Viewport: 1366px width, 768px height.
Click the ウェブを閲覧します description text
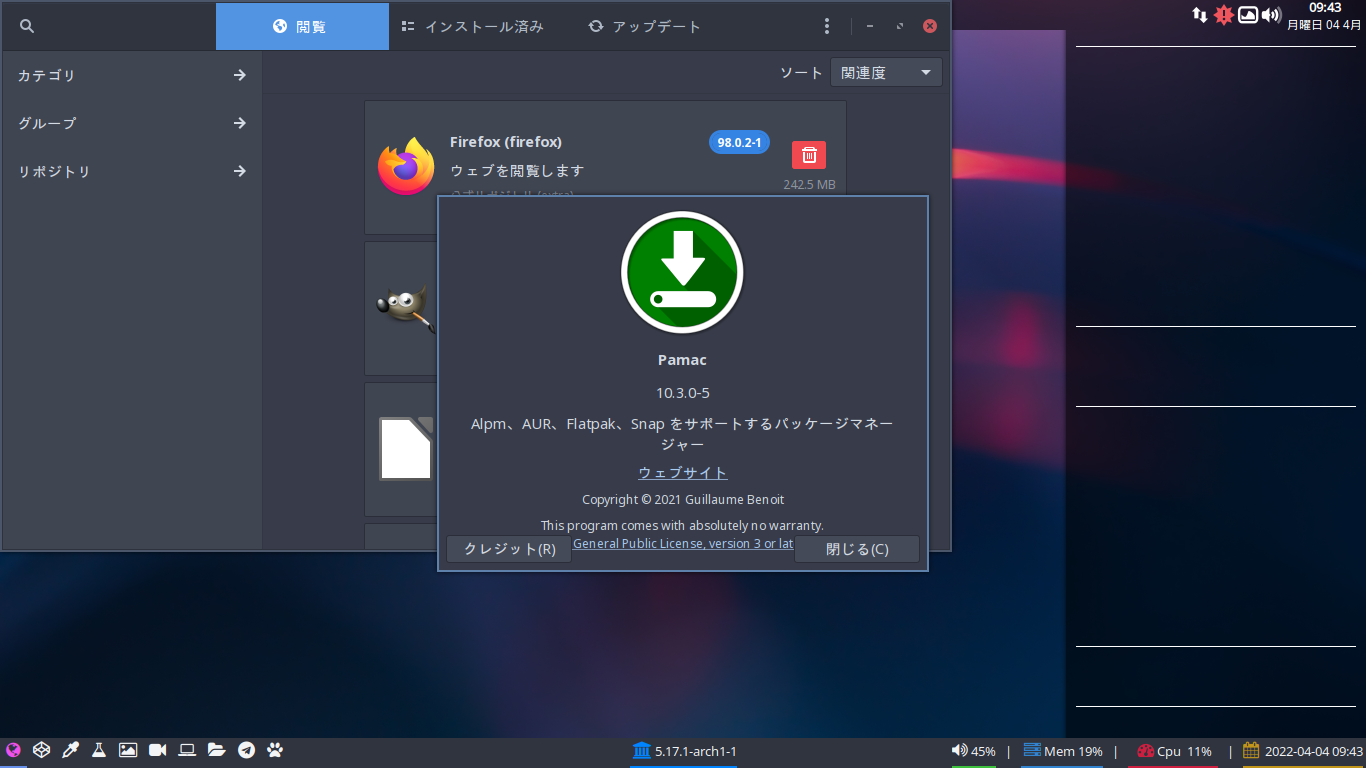tap(517, 171)
